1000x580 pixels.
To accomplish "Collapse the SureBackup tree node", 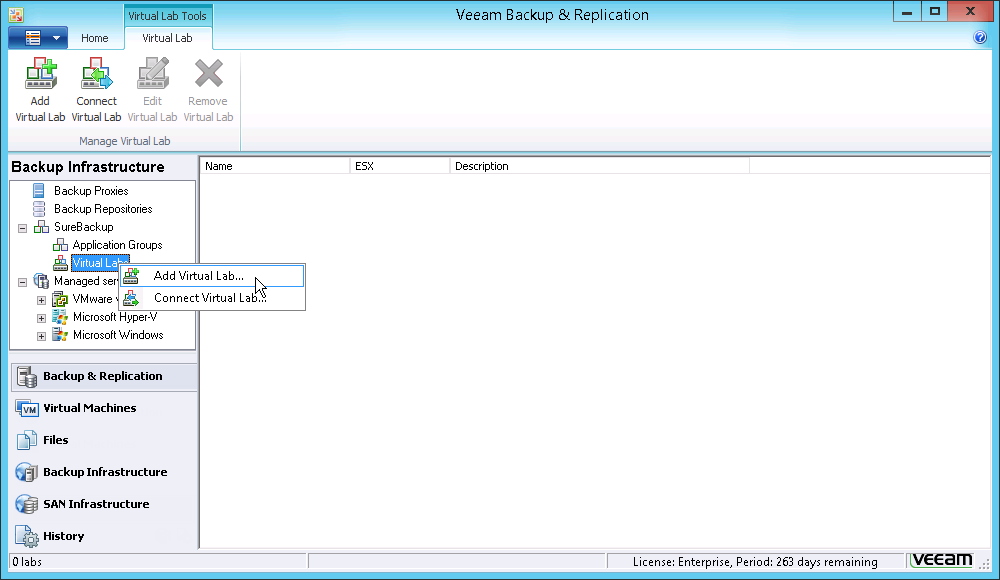I will [22, 228].
